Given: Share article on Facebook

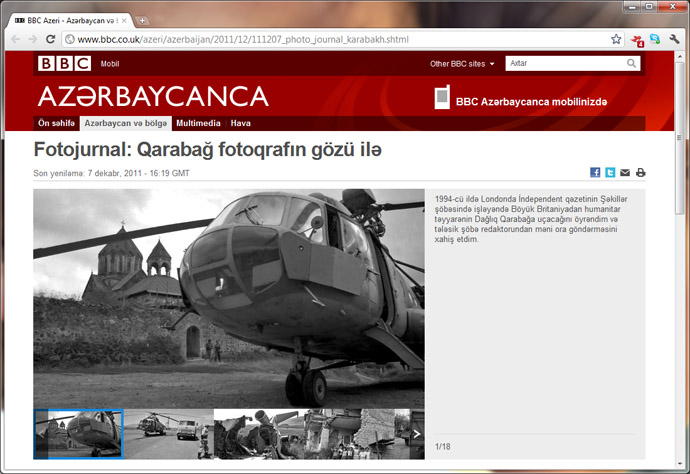Looking at the screenshot, I should click(595, 173).
